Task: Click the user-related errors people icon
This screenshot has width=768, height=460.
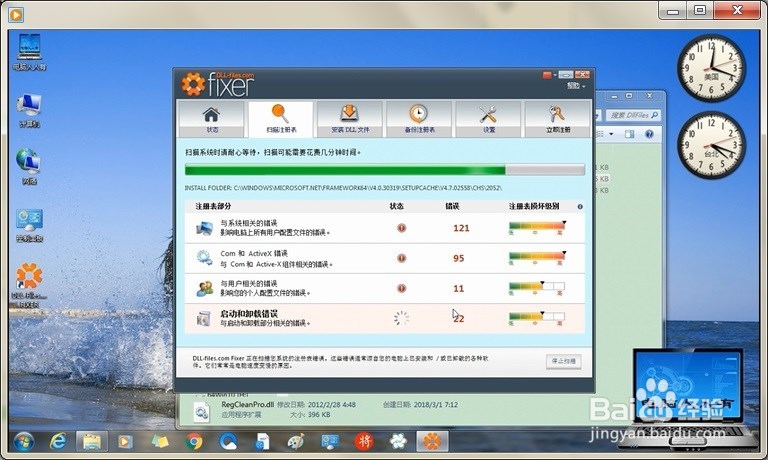Action: coord(204,289)
